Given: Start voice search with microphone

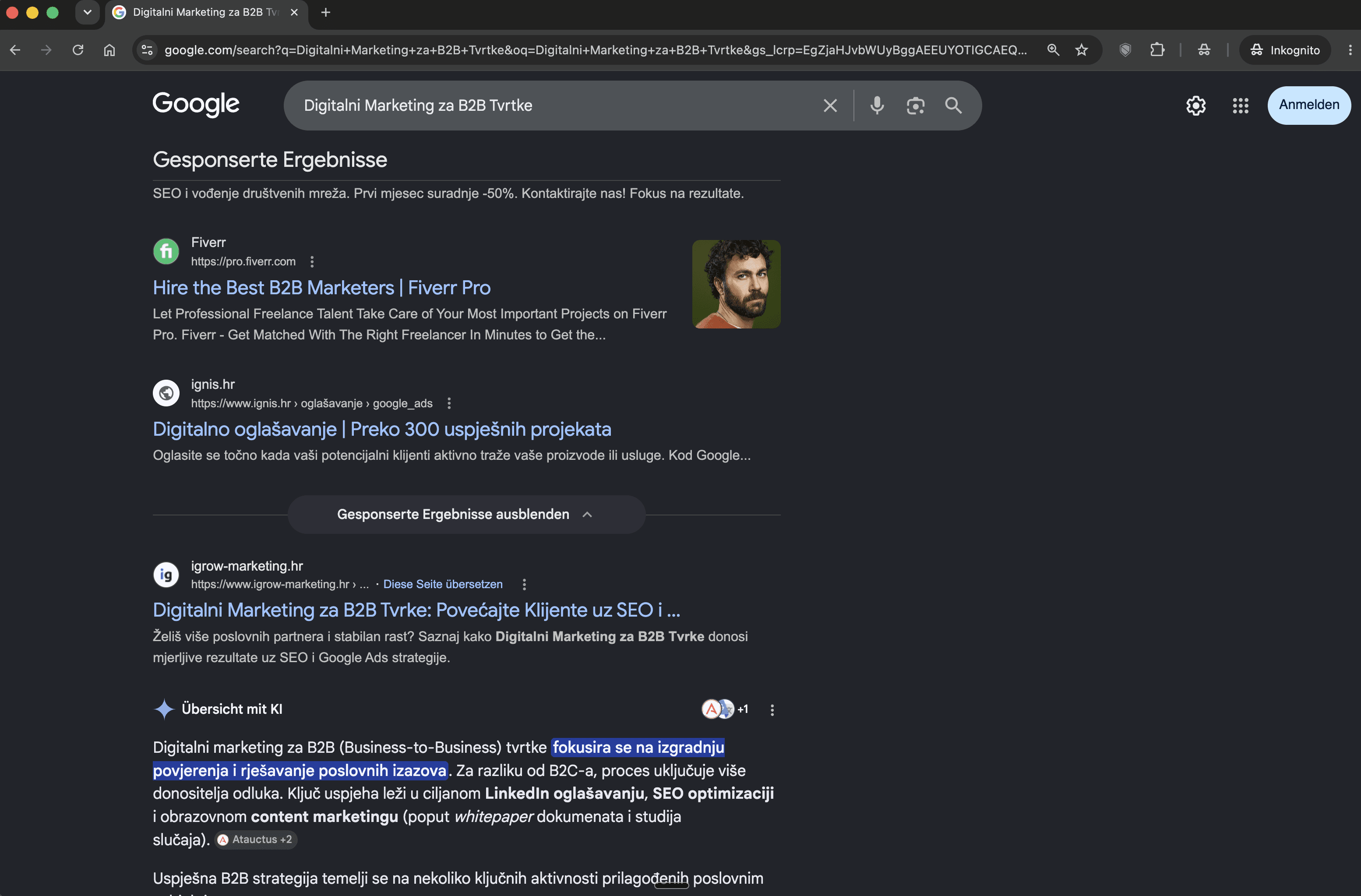Looking at the screenshot, I should (x=877, y=105).
